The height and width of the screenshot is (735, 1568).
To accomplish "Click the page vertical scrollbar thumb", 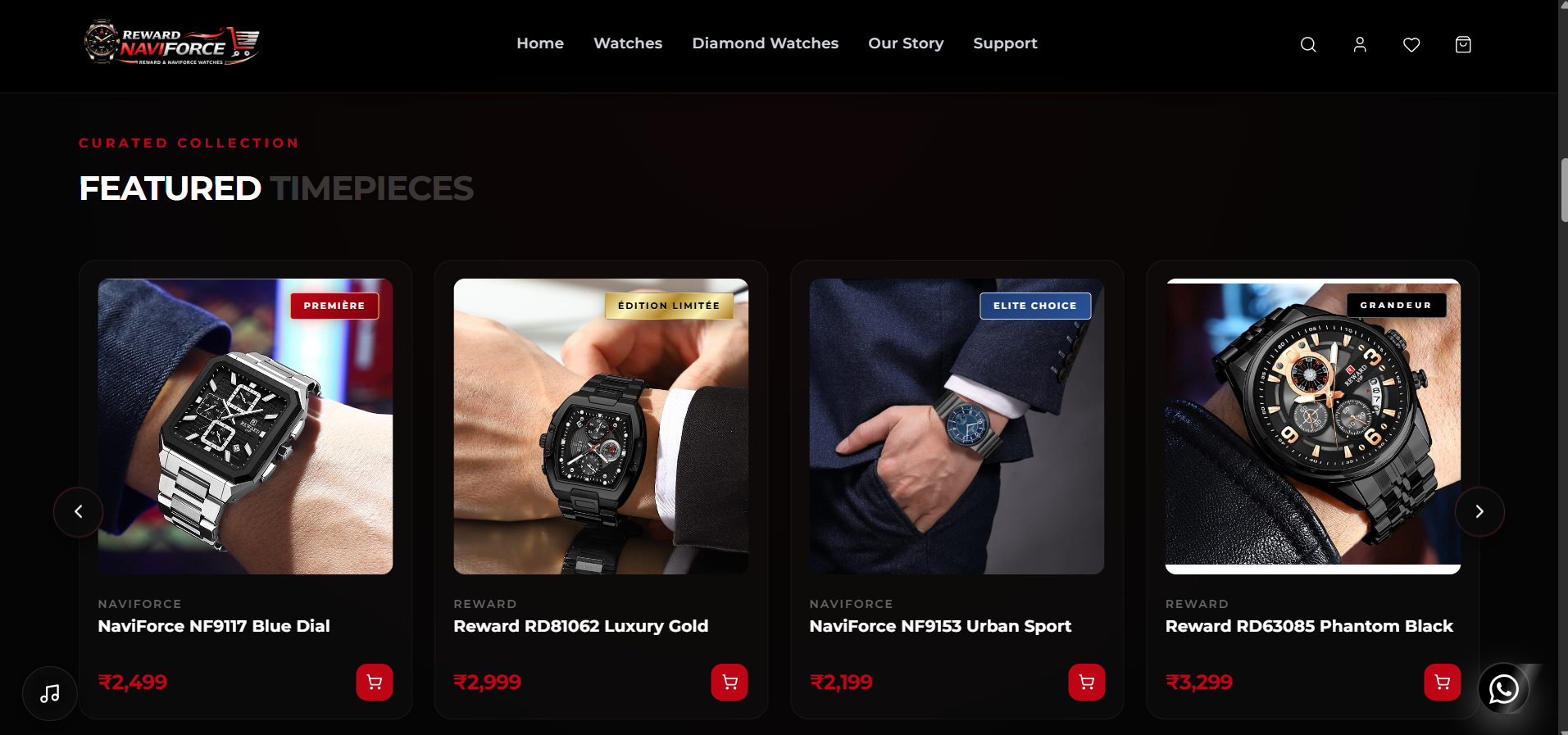I will [1563, 190].
